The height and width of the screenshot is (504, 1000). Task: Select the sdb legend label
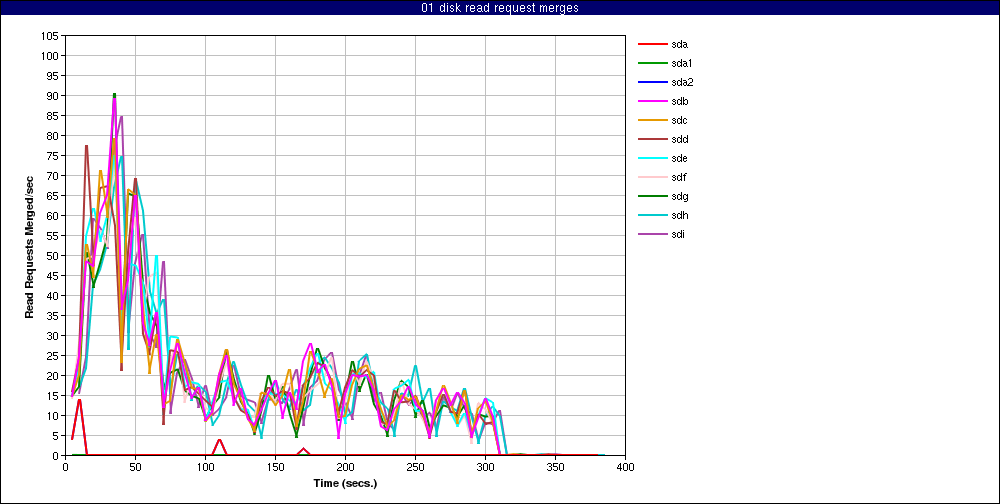[x=679, y=101]
